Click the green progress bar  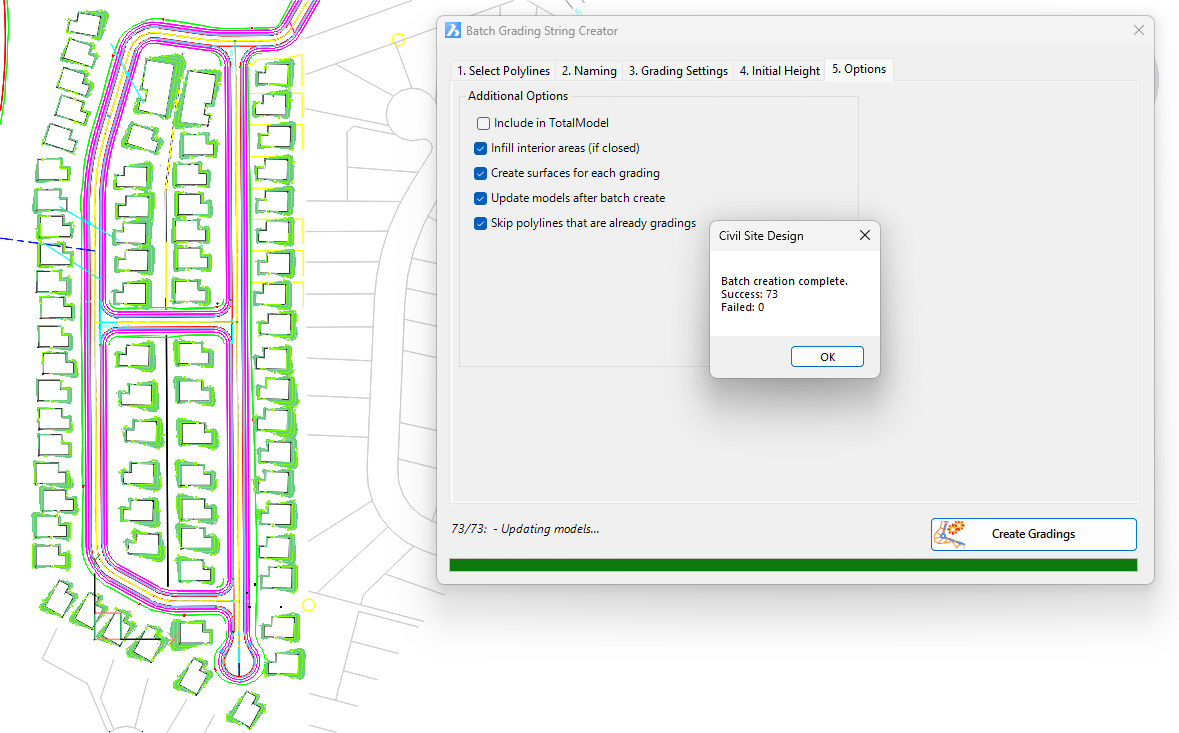pos(793,565)
